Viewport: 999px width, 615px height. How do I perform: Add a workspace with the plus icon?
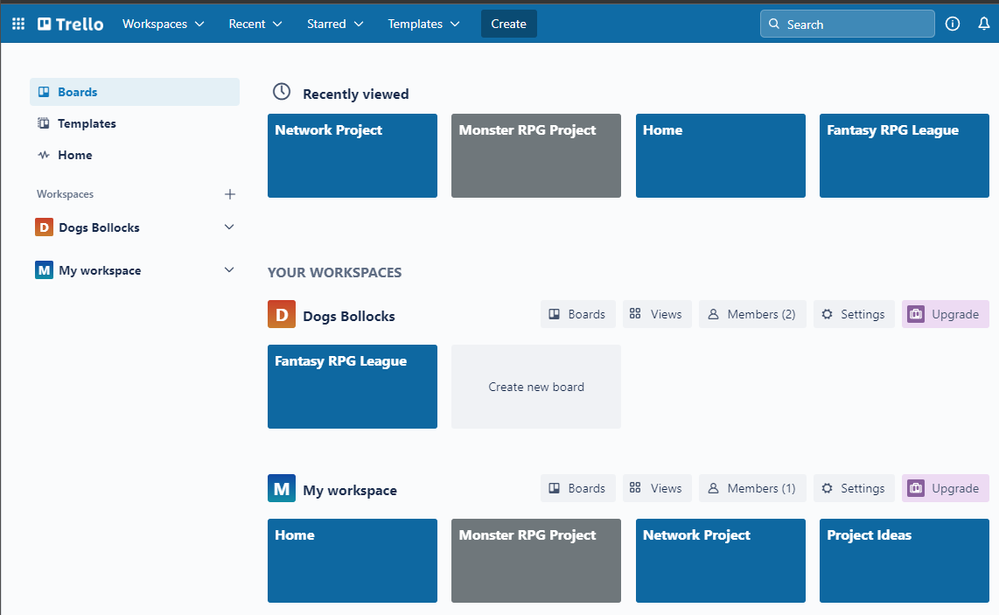pos(230,194)
